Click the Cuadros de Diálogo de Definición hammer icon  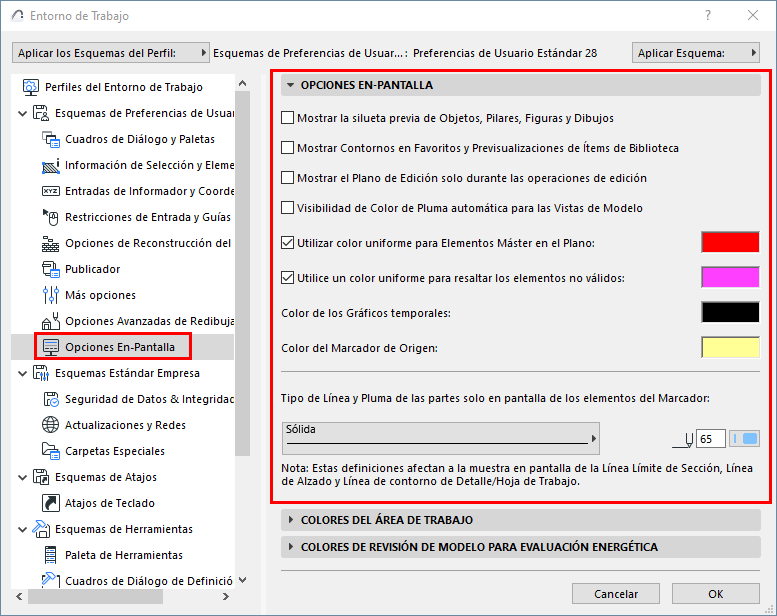click(51, 580)
